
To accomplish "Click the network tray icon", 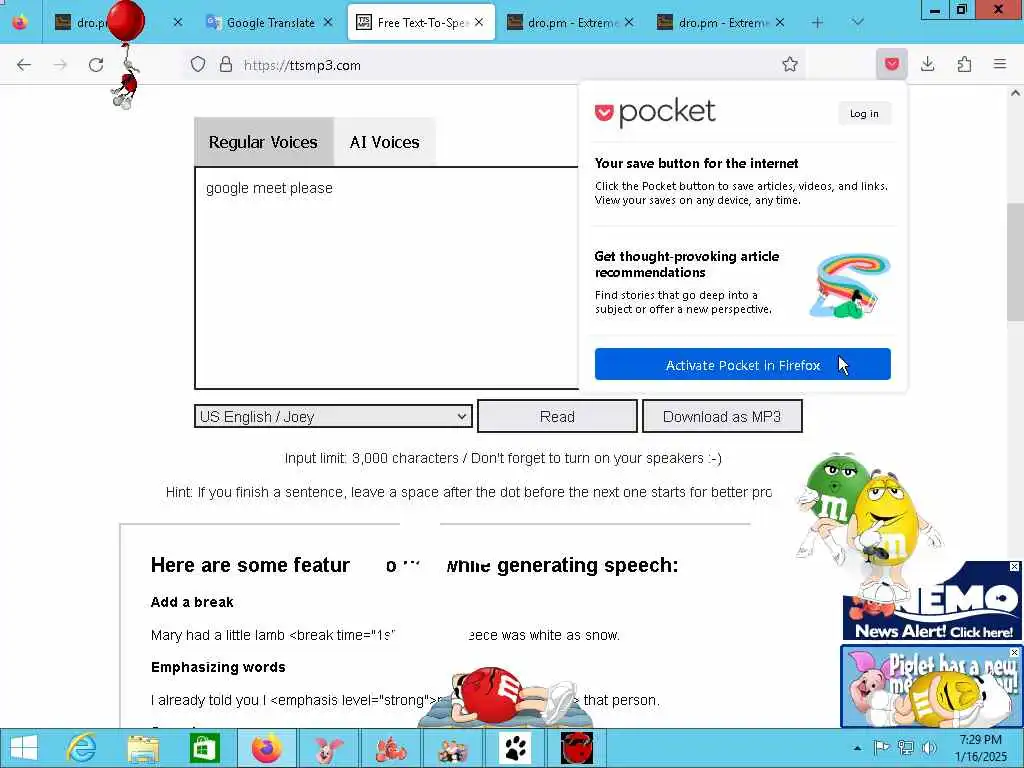I will point(905,748).
